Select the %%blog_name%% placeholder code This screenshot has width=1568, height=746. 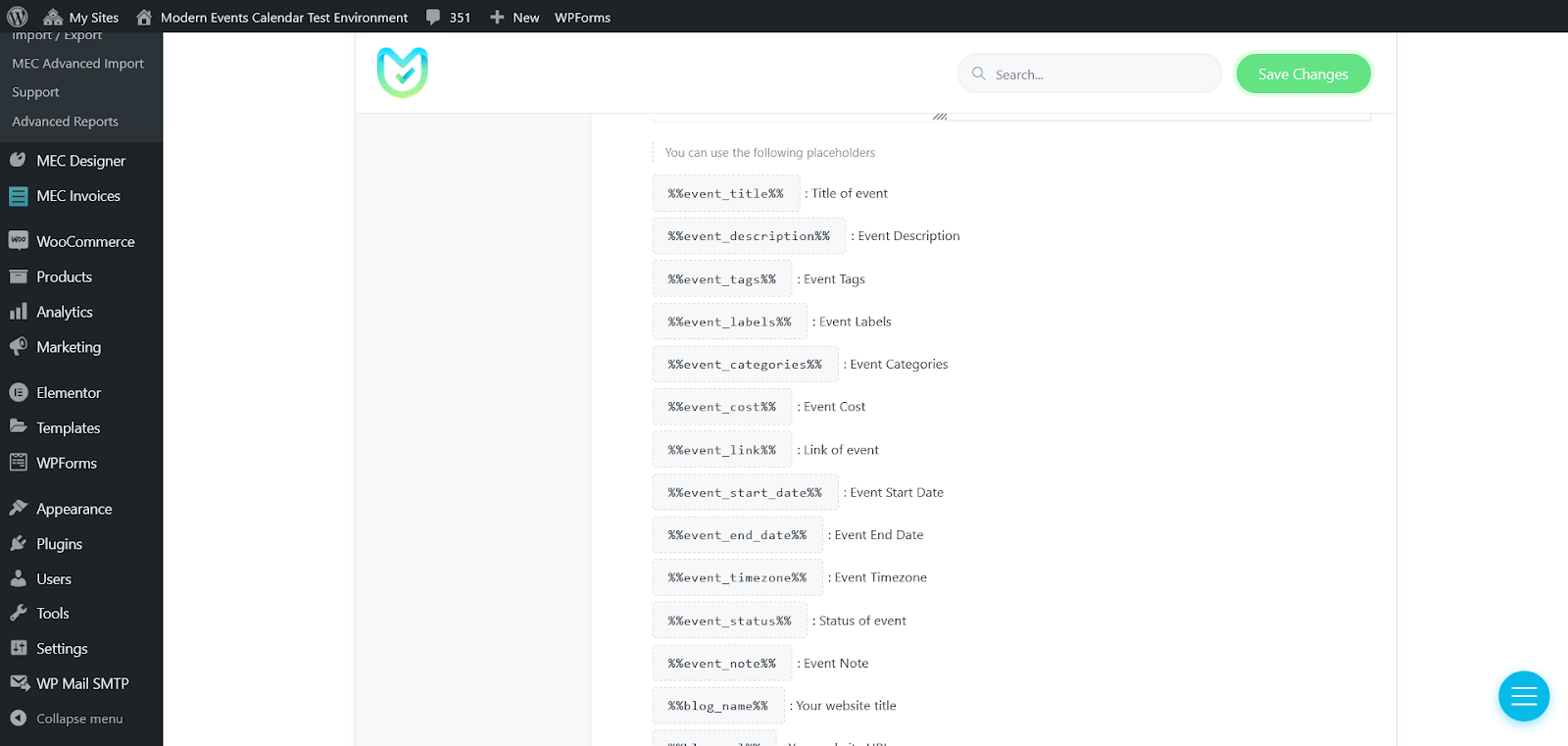point(718,706)
